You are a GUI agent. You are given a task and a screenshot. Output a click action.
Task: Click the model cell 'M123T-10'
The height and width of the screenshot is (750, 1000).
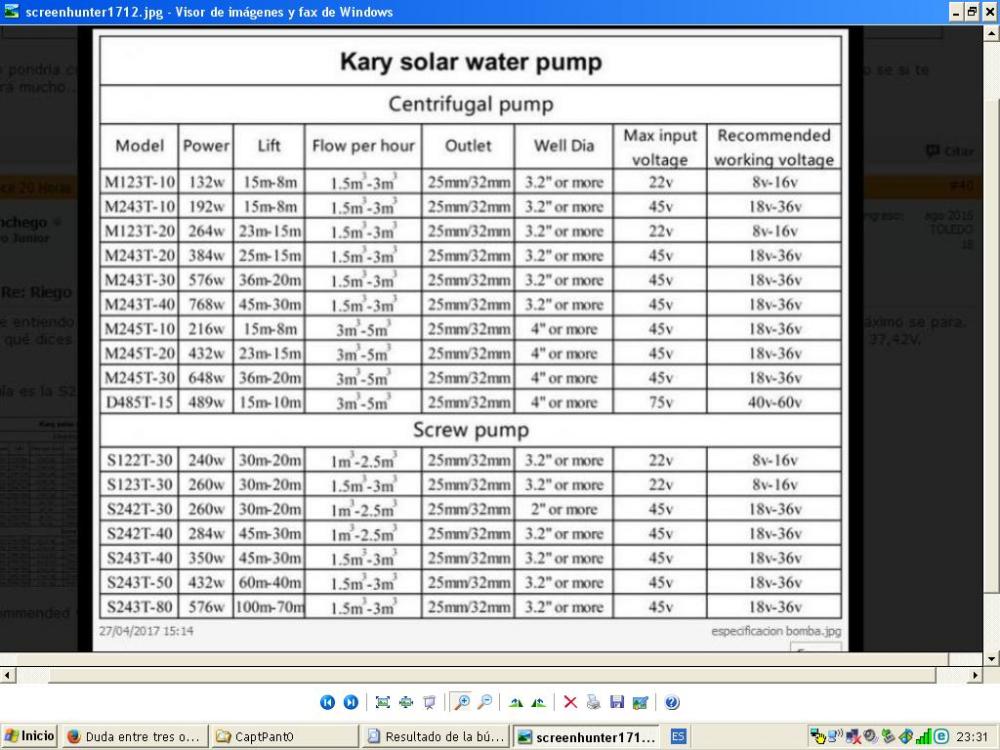point(140,182)
